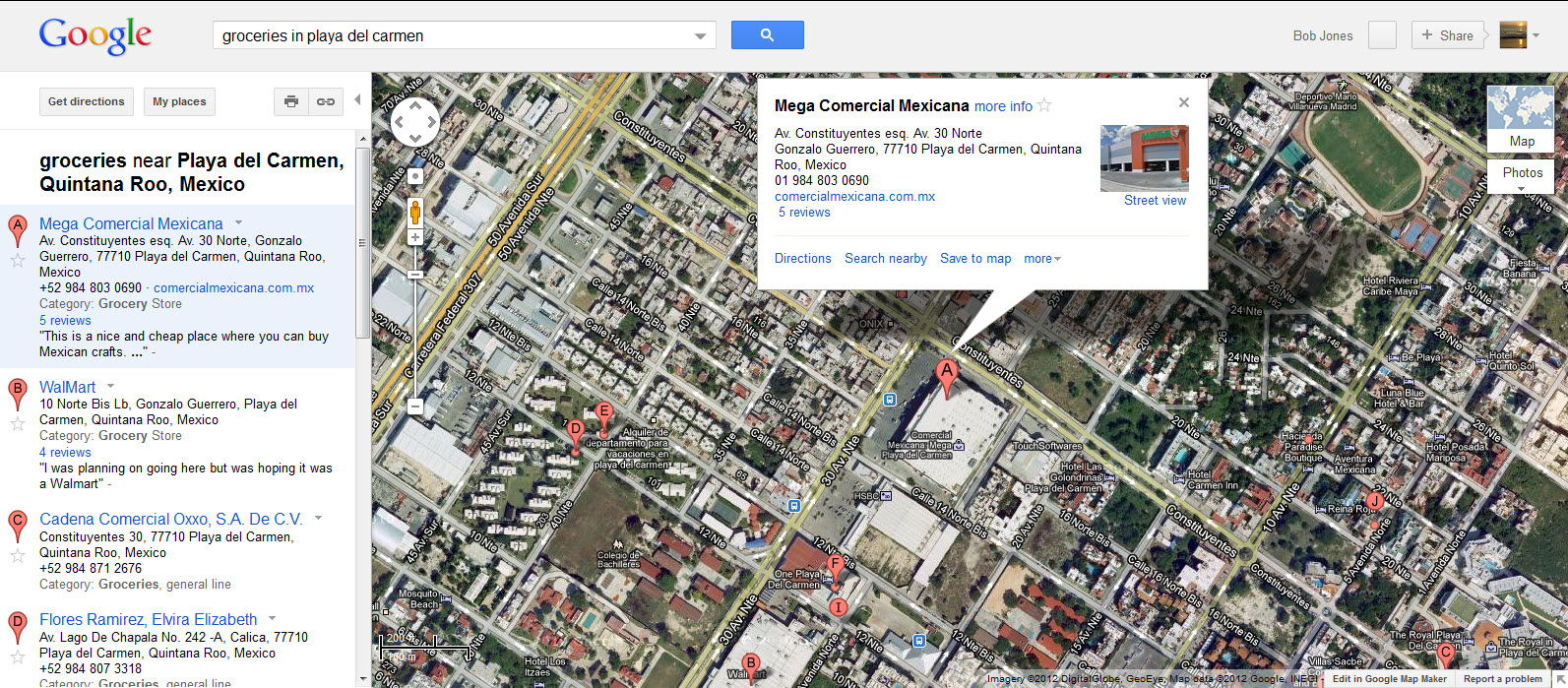Click the zoom slider track on map
This screenshot has height=688, width=1568.
(415, 325)
